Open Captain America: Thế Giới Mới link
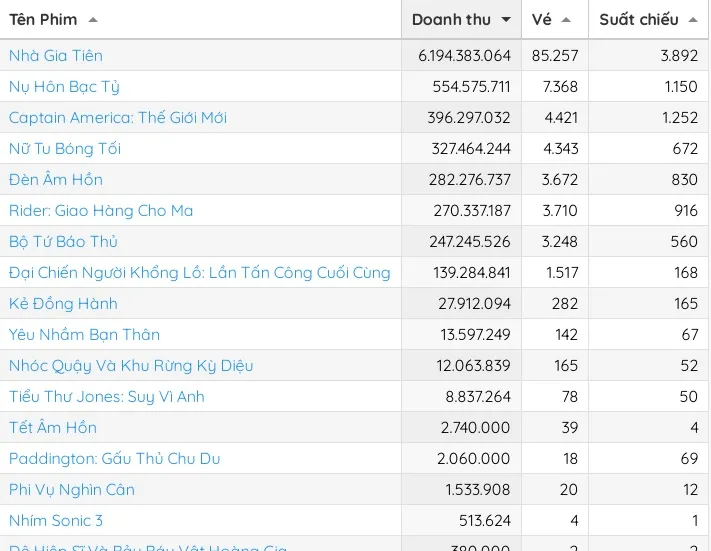Viewport: 711px width, 551px height. pos(118,118)
